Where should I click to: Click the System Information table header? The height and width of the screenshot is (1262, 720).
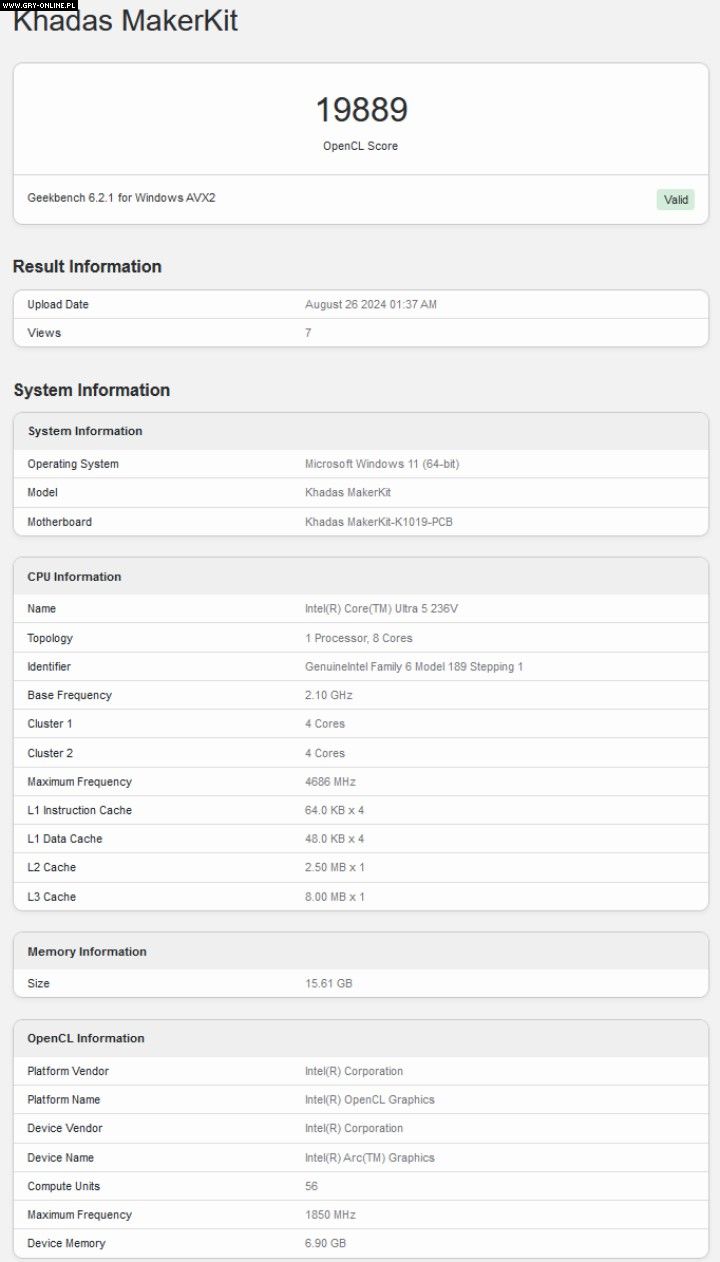(85, 431)
